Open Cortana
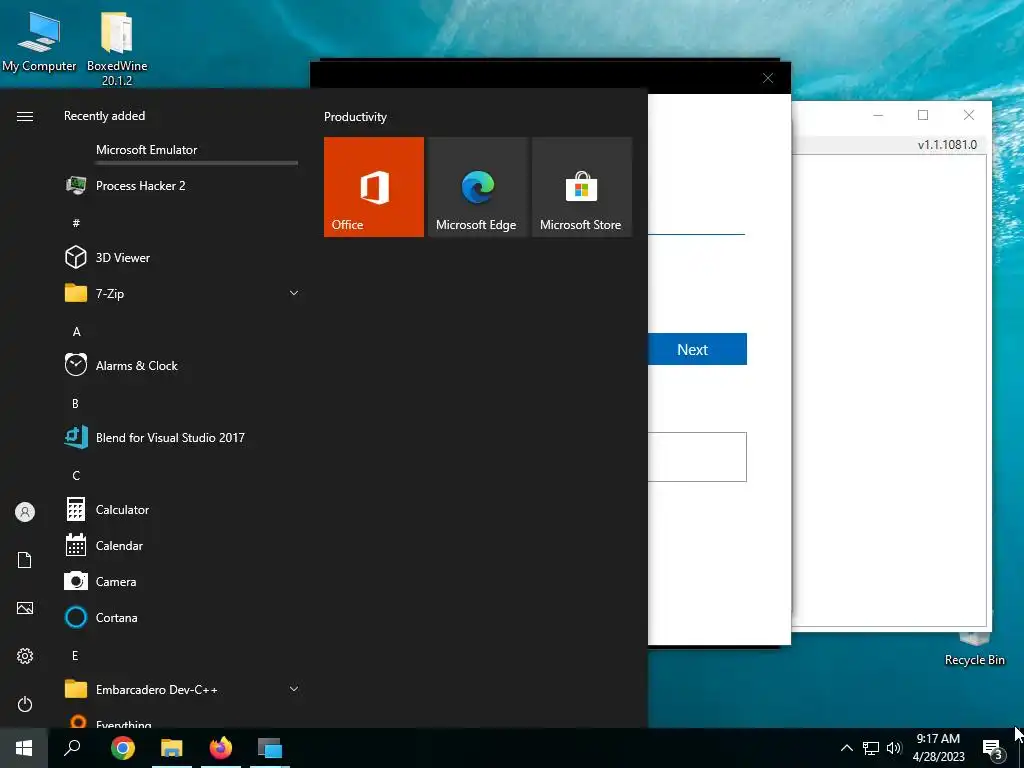The image size is (1024, 768). click(182, 617)
